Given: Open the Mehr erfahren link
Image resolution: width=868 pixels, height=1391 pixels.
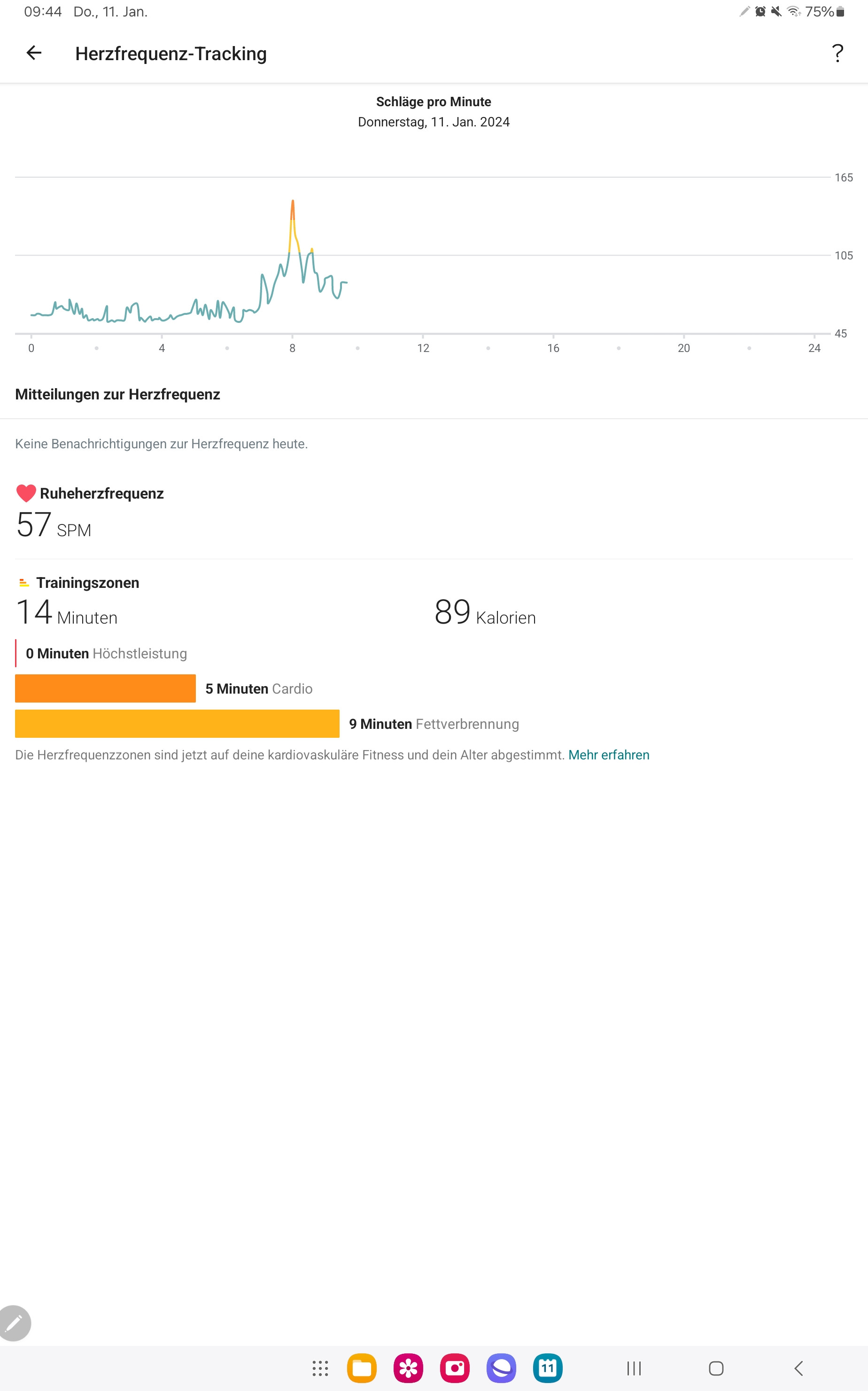Looking at the screenshot, I should pyautogui.click(x=609, y=755).
